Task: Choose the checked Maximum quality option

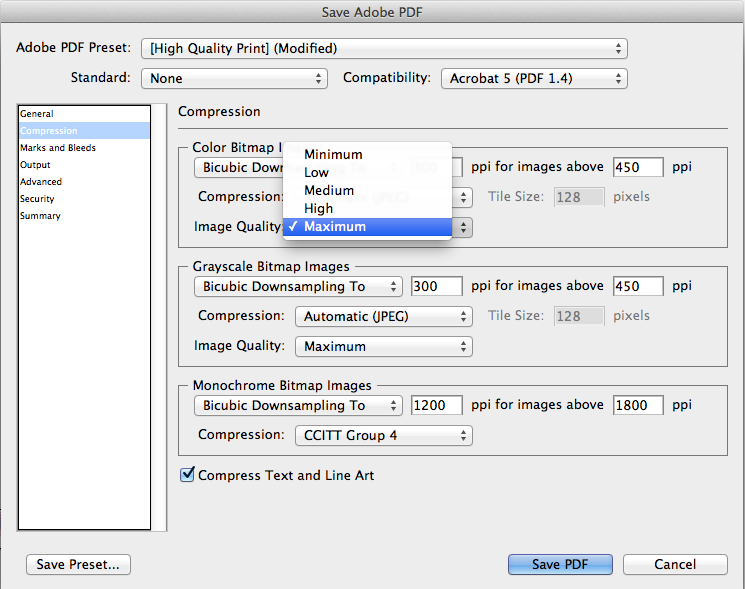Action: click(335, 227)
